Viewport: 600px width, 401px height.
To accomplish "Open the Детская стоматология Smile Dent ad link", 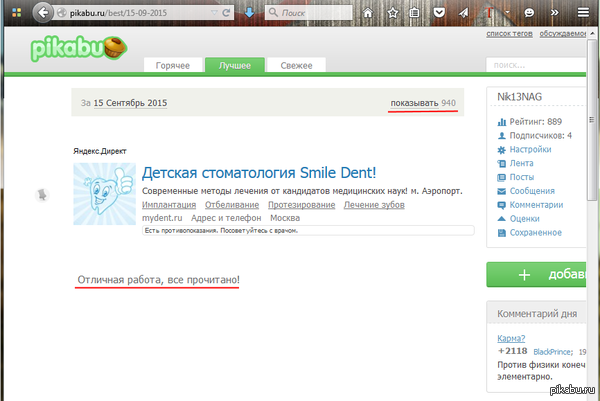I will coord(258,172).
